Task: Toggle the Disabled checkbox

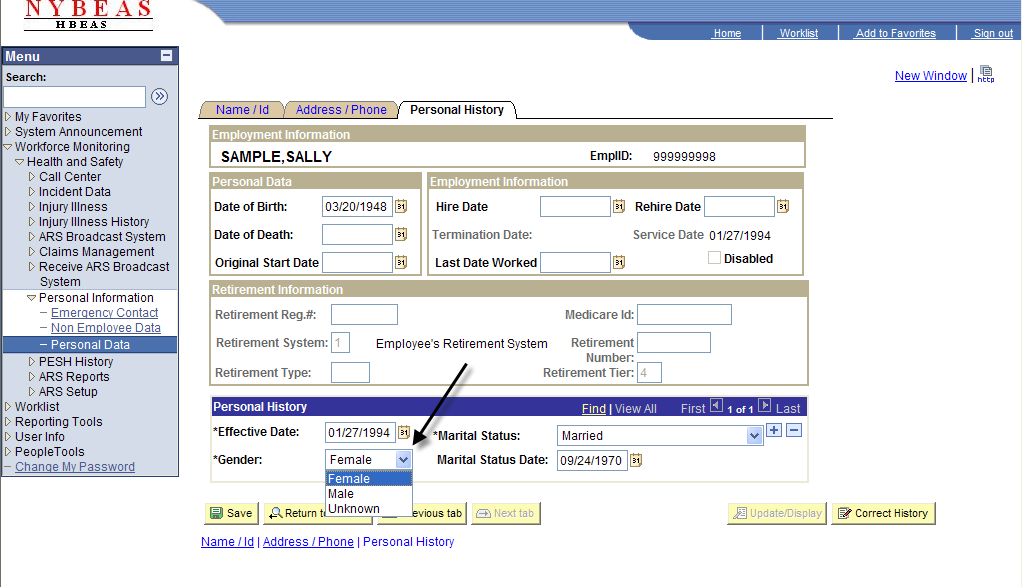Action: [x=714, y=258]
